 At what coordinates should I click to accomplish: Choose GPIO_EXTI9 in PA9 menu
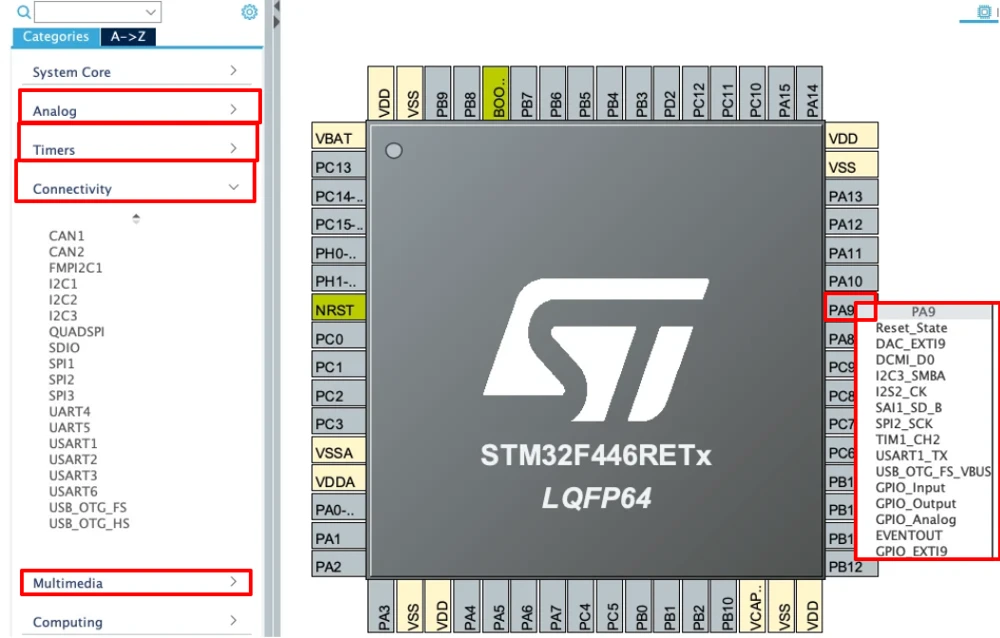pos(911,551)
